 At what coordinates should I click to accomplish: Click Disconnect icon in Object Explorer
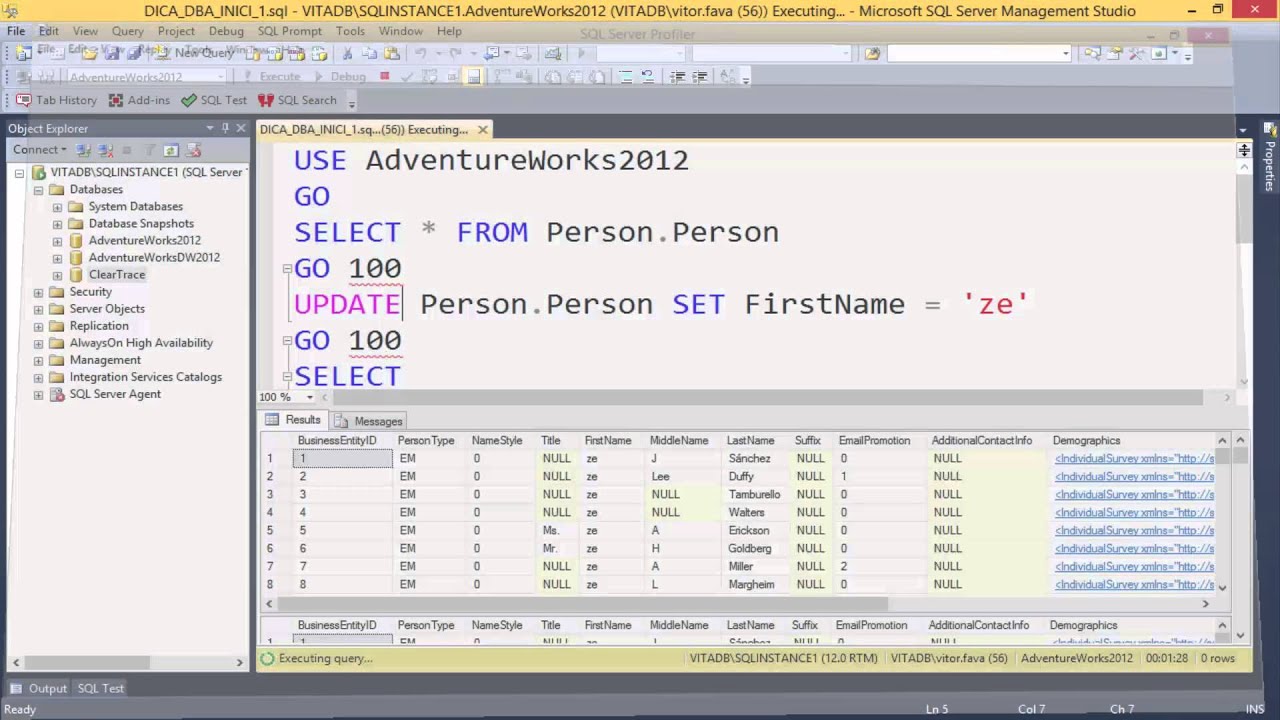pos(104,150)
